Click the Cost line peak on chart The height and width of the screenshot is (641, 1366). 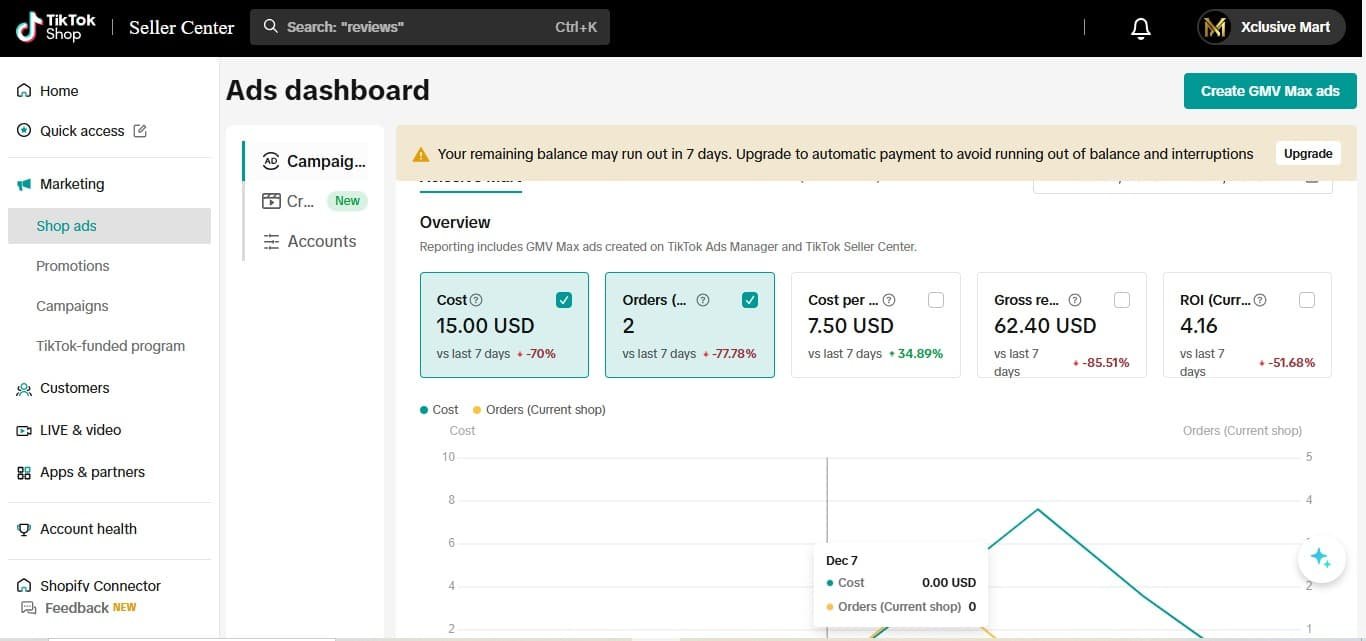(1038, 510)
